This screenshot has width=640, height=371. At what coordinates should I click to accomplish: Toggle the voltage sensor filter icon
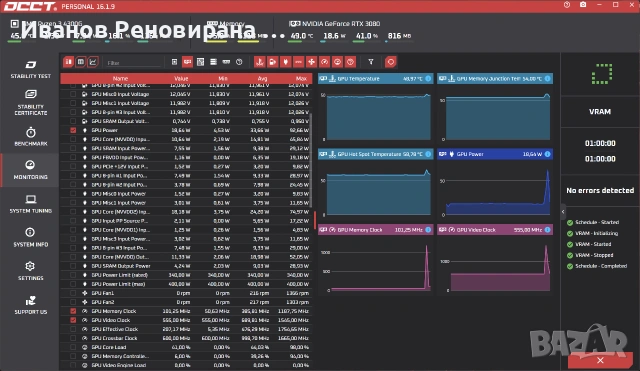pyautogui.click(x=273, y=62)
